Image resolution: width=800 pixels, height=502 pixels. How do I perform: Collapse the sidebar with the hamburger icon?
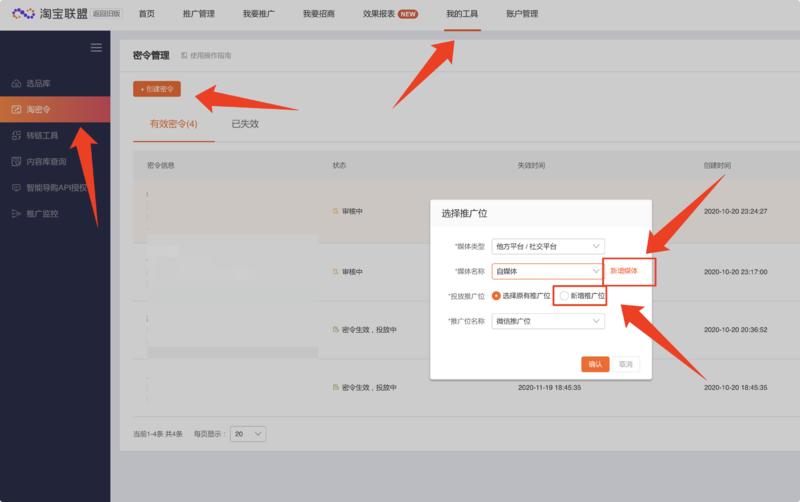(96, 48)
